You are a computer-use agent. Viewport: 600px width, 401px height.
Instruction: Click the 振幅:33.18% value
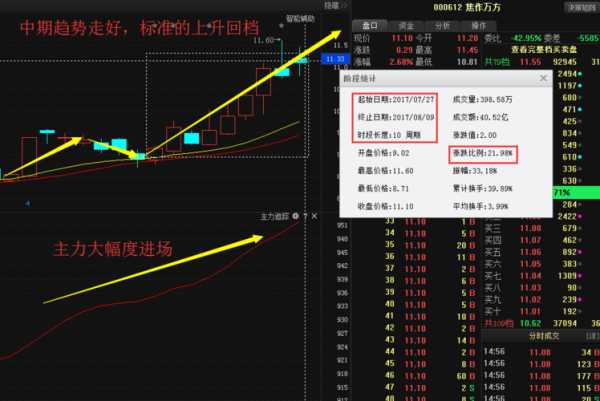point(474,171)
